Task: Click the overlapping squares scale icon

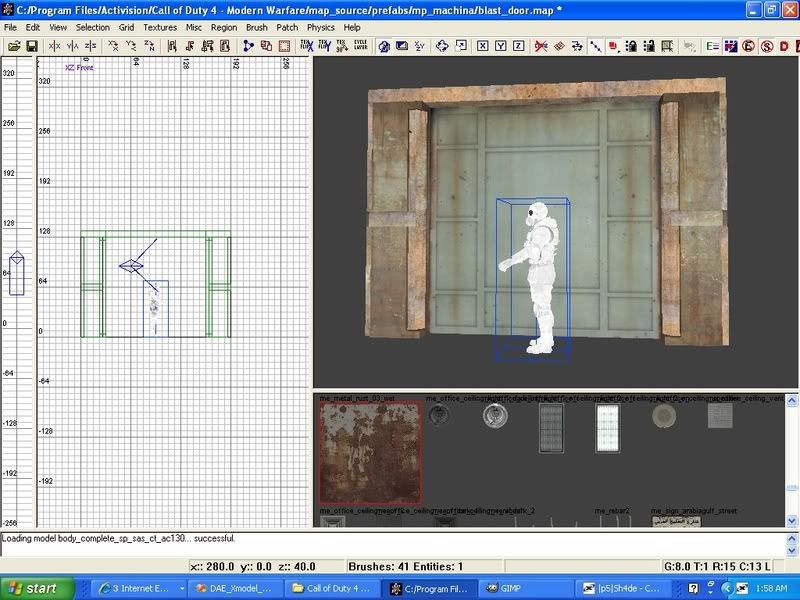Action: (x=460, y=46)
